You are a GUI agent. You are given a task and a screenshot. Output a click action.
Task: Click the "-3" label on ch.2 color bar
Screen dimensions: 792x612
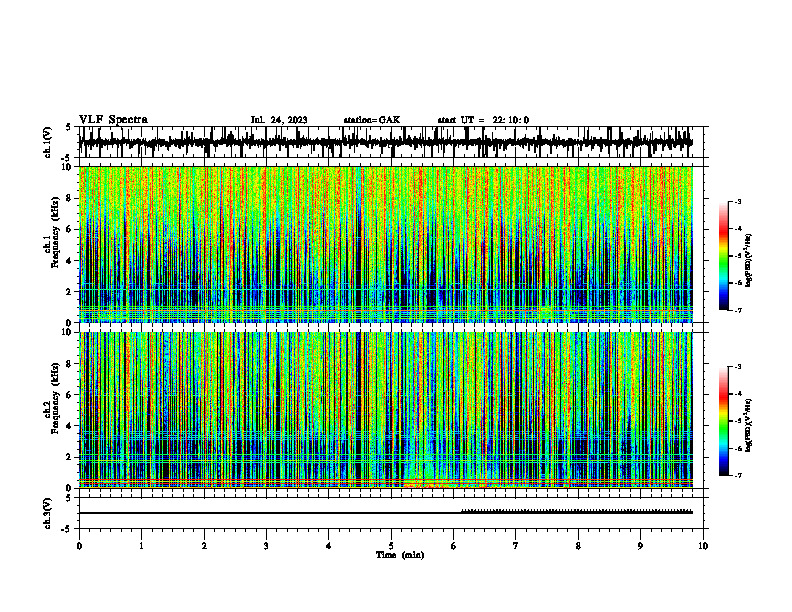coord(738,367)
